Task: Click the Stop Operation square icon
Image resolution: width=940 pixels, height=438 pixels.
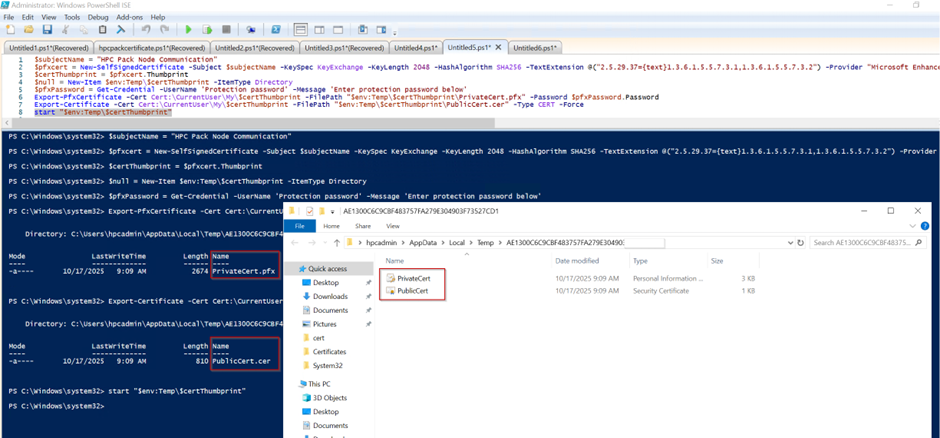Action: coord(227,30)
